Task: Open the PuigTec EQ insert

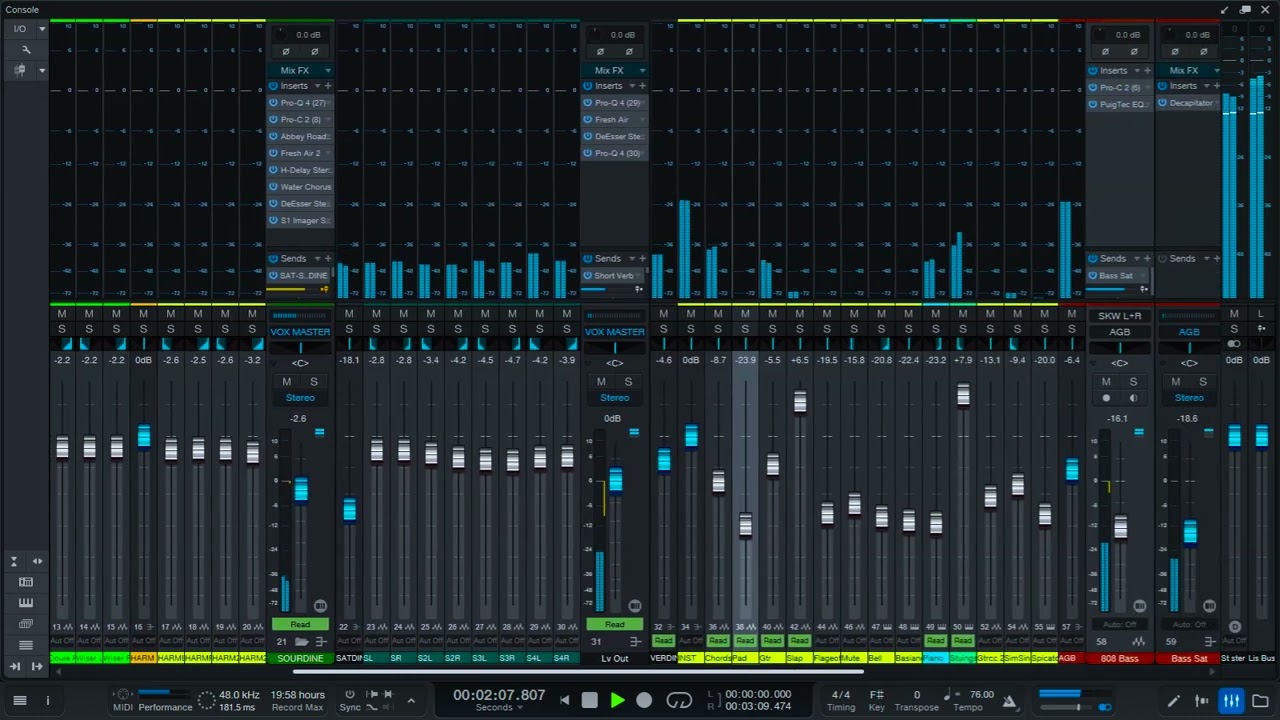Action: [x=1119, y=104]
